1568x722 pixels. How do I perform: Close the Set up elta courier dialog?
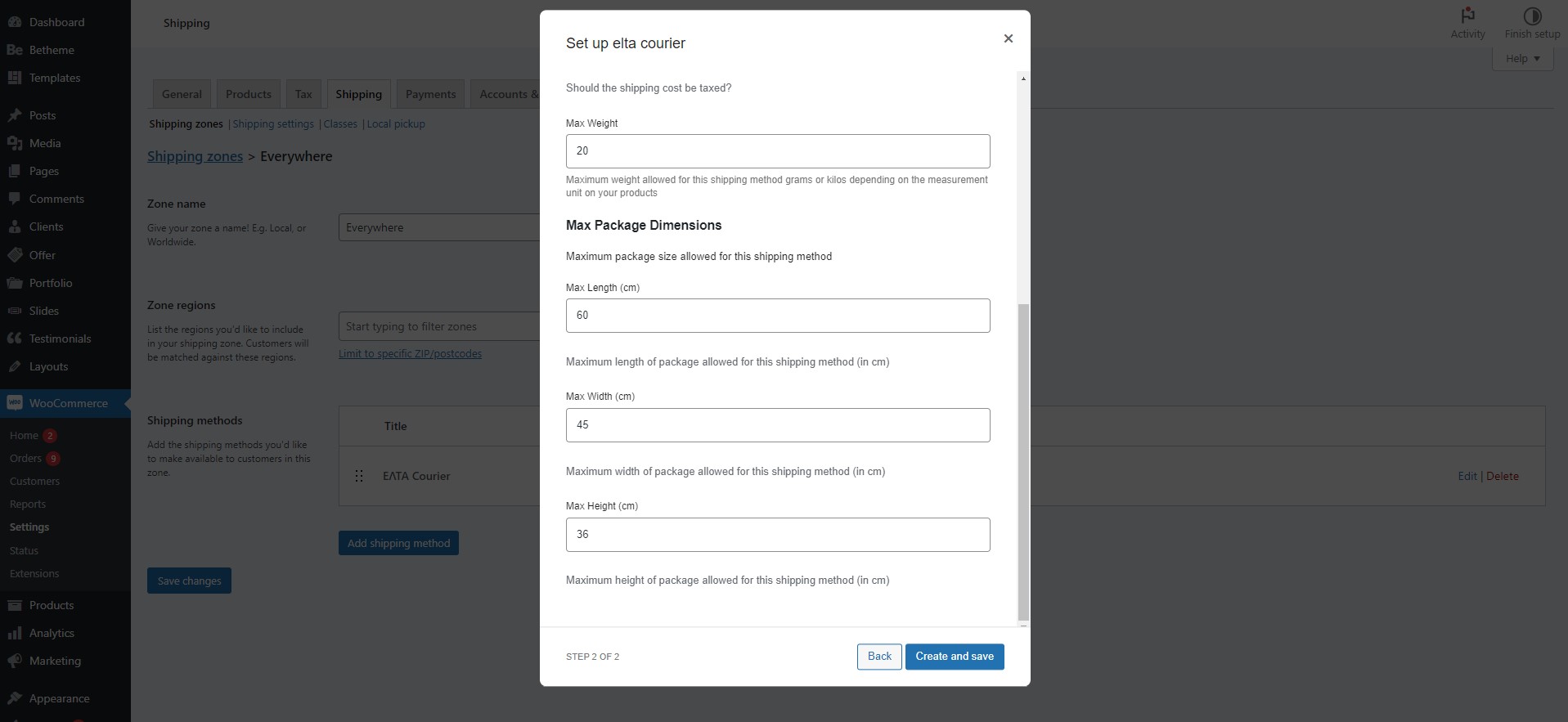(x=1008, y=38)
